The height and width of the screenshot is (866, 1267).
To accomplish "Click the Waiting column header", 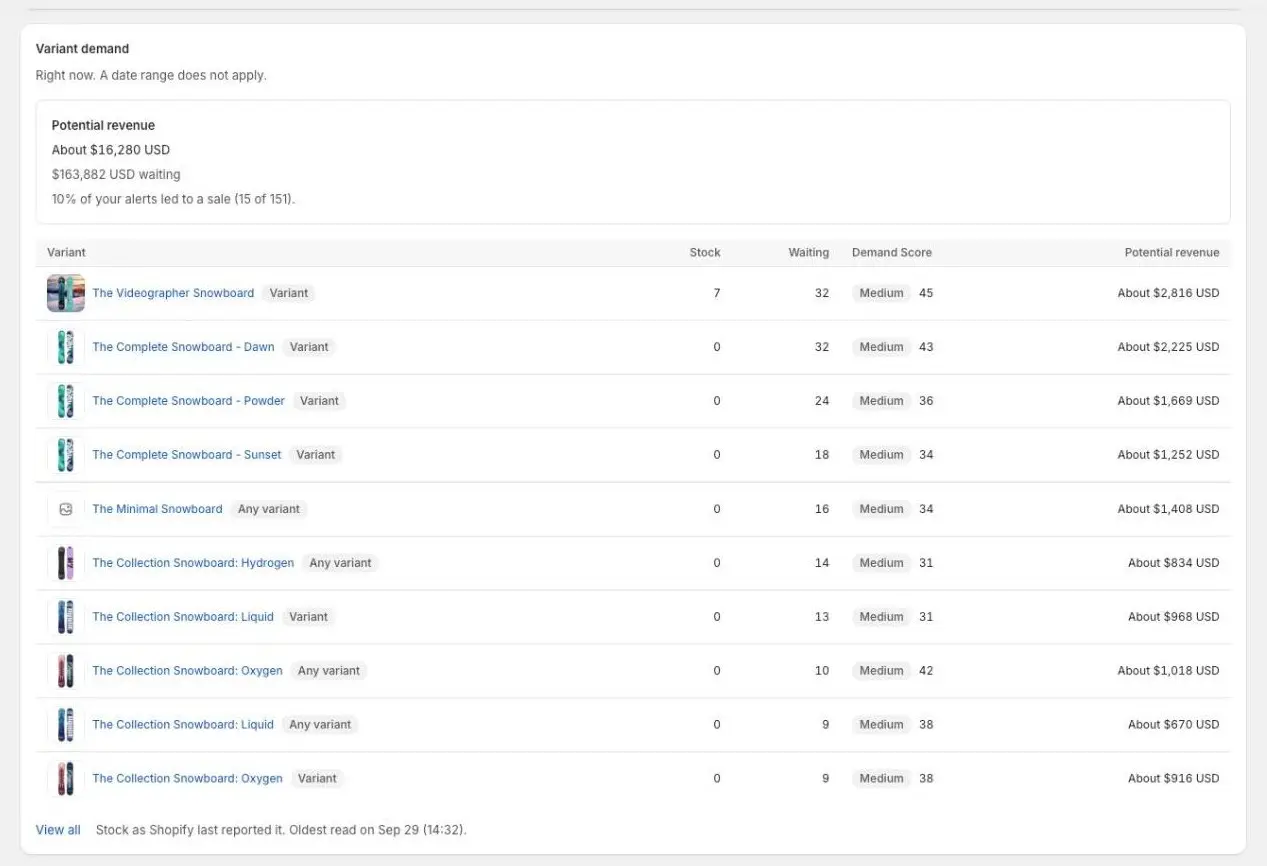I will click(808, 253).
